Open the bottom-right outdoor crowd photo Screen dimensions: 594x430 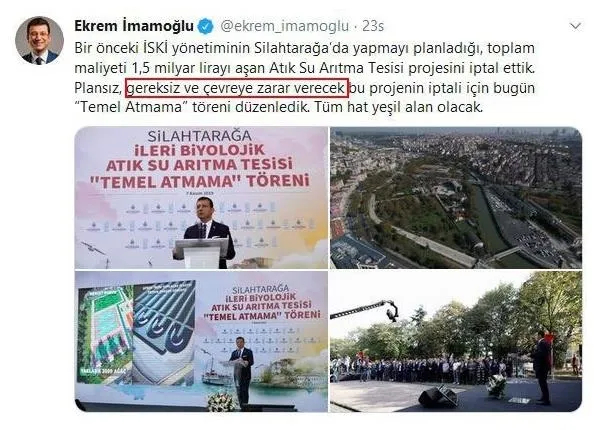[x=456, y=341]
